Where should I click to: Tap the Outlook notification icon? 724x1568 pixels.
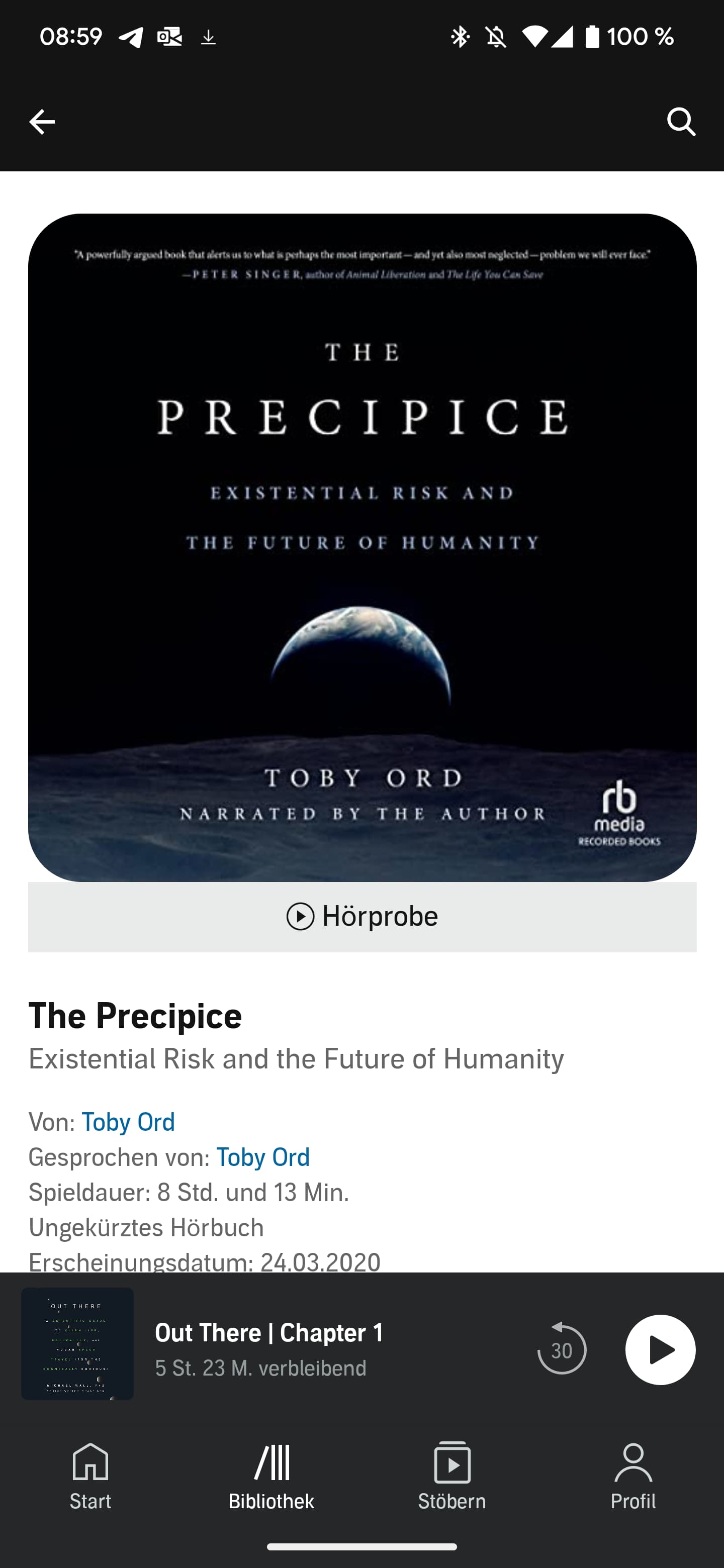click(x=169, y=37)
